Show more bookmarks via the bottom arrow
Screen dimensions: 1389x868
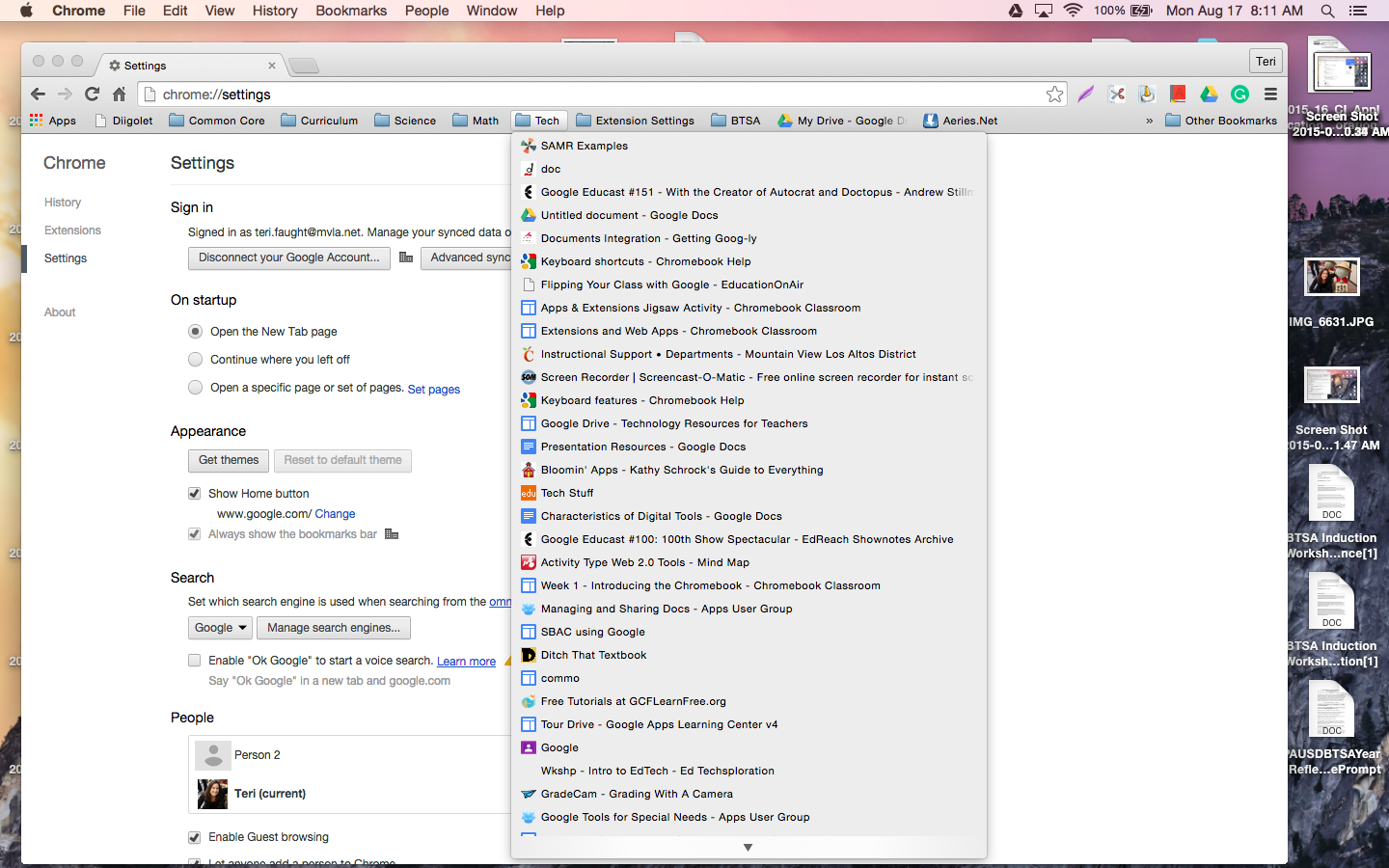[748, 848]
